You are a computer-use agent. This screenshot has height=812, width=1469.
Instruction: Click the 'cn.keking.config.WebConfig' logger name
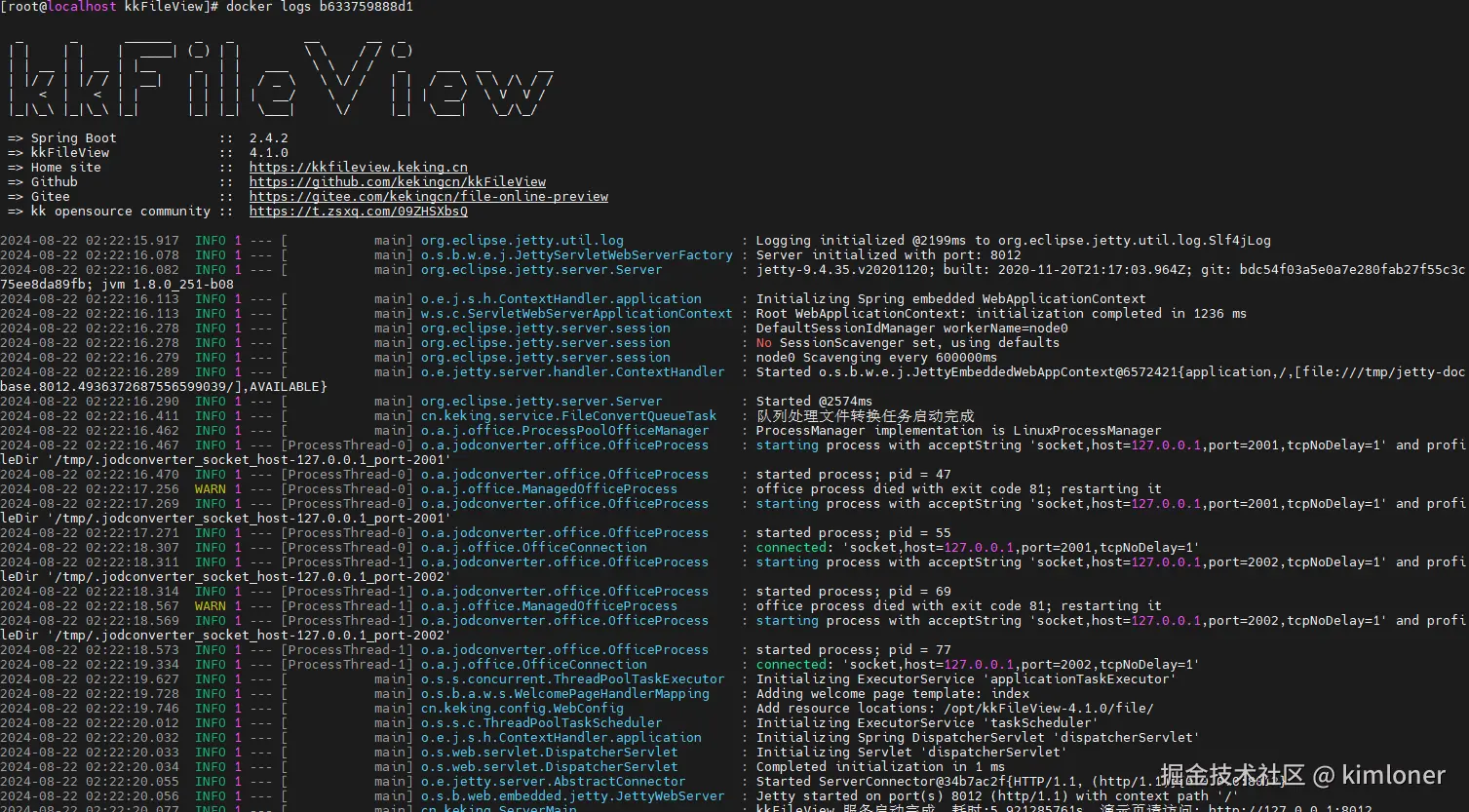pyautogui.click(x=522, y=709)
